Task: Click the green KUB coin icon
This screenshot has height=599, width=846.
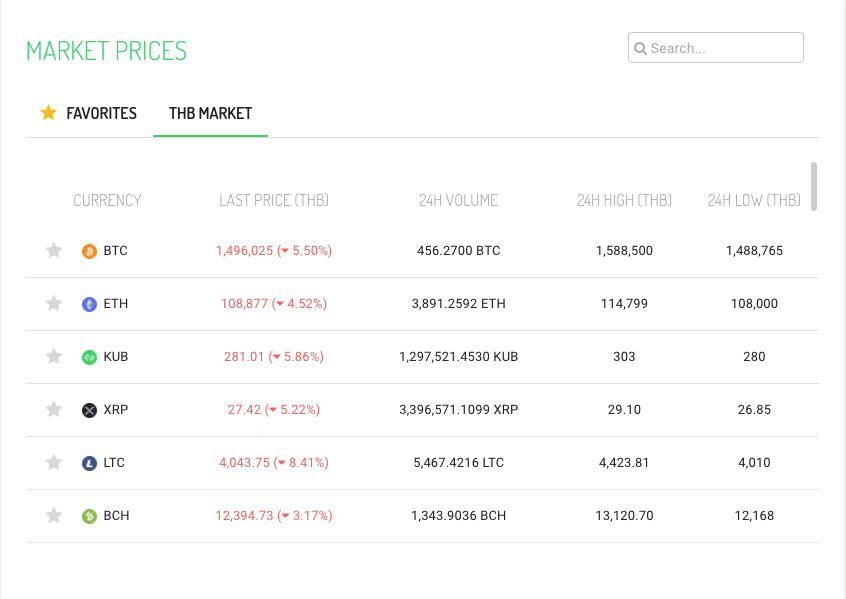Action: point(89,357)
